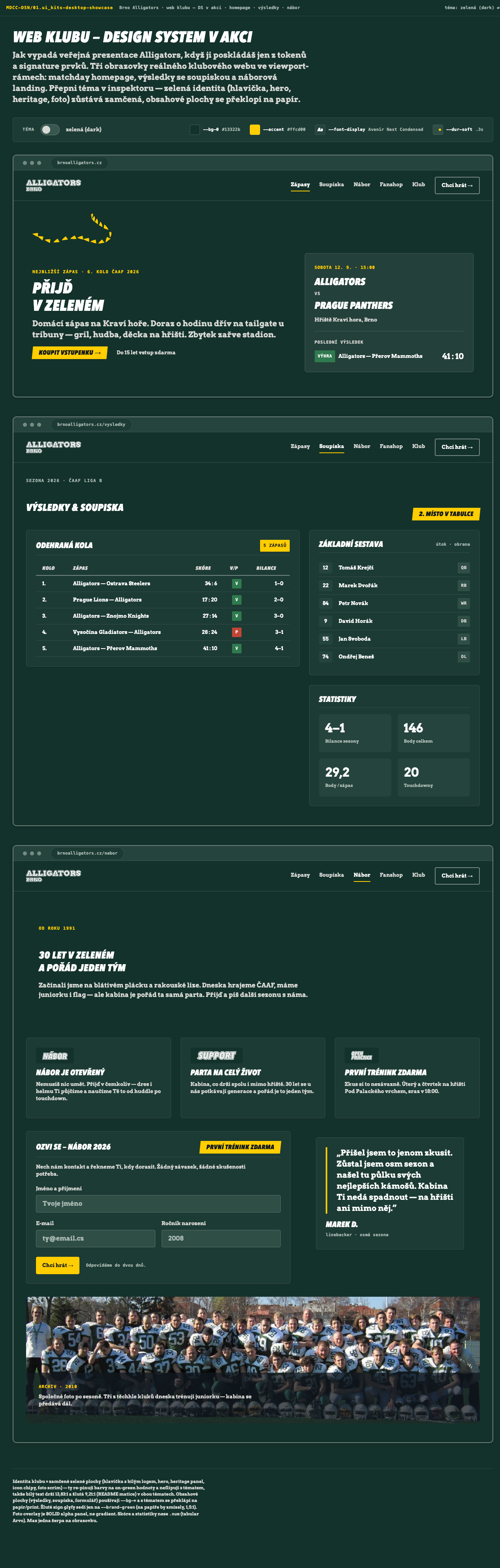Click the brnoalligators.cz/vysledky address pill
This screenshot has width=500, height=1568.
coord(91,425)
